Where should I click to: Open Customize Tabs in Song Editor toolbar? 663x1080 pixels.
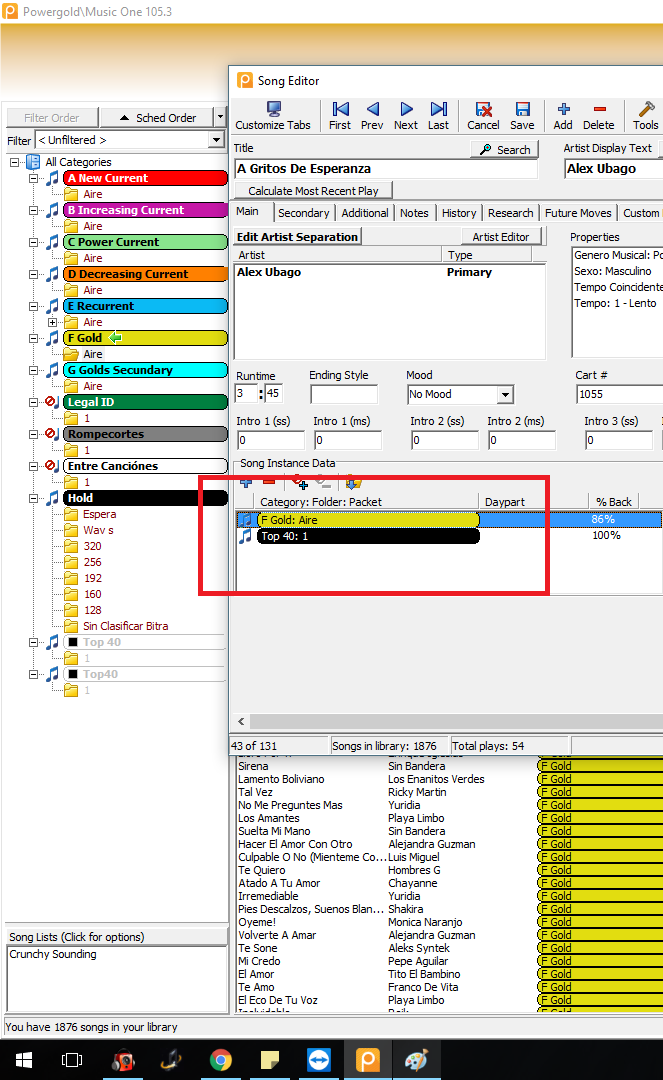click(273, 116)
